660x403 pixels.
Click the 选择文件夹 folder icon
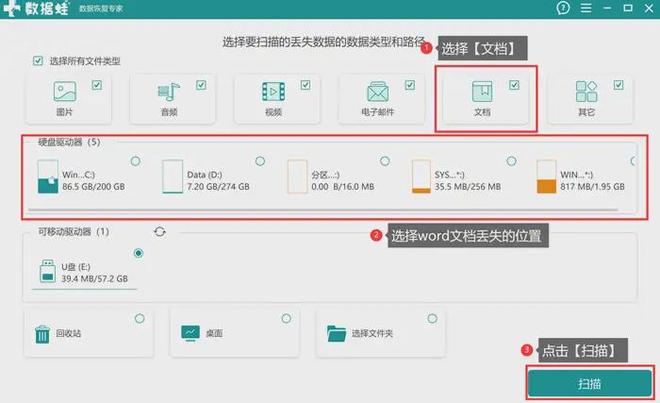(336, 334)
